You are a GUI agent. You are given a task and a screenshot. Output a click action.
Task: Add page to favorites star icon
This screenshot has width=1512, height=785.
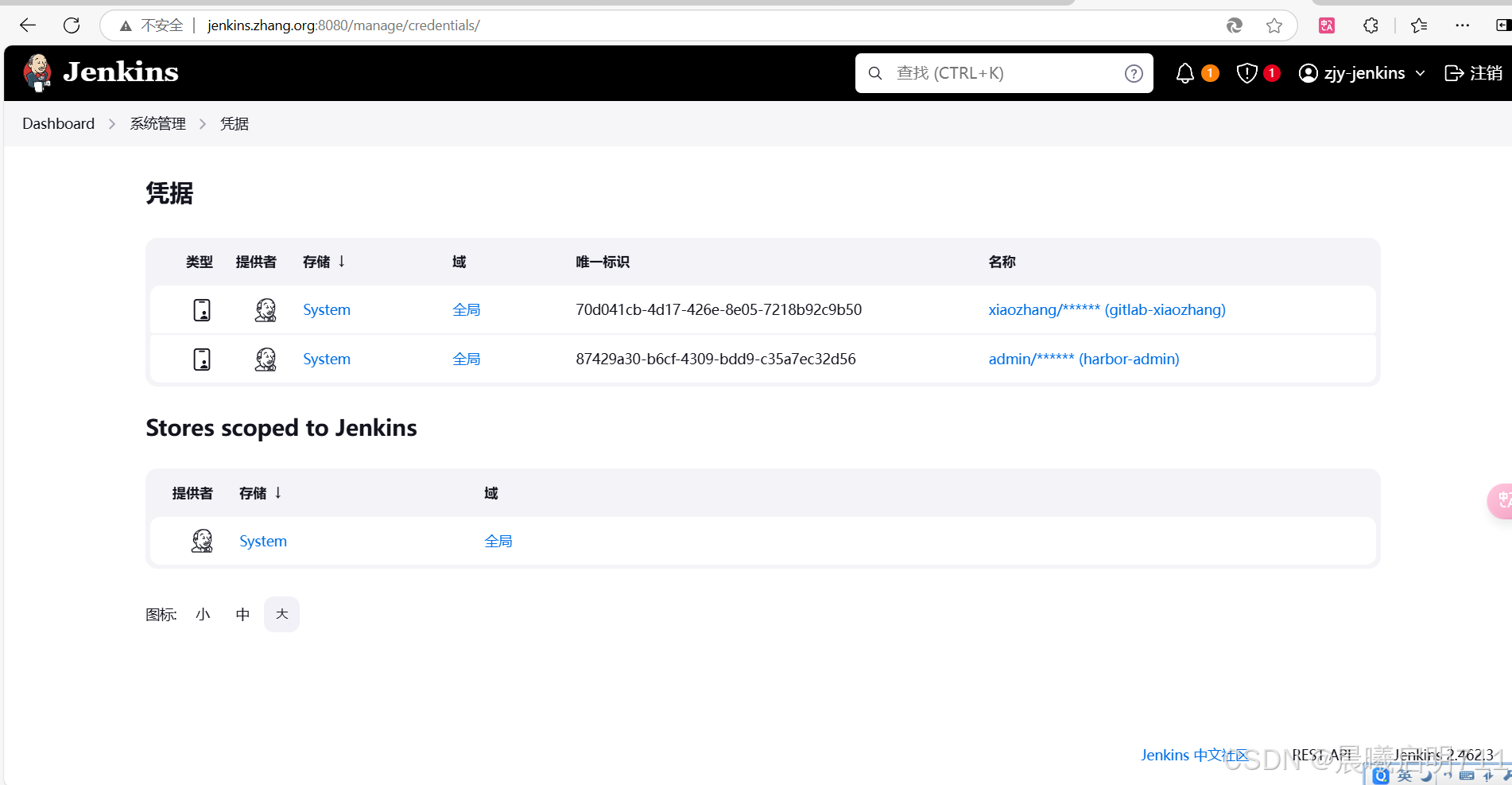click(1274, 25)
